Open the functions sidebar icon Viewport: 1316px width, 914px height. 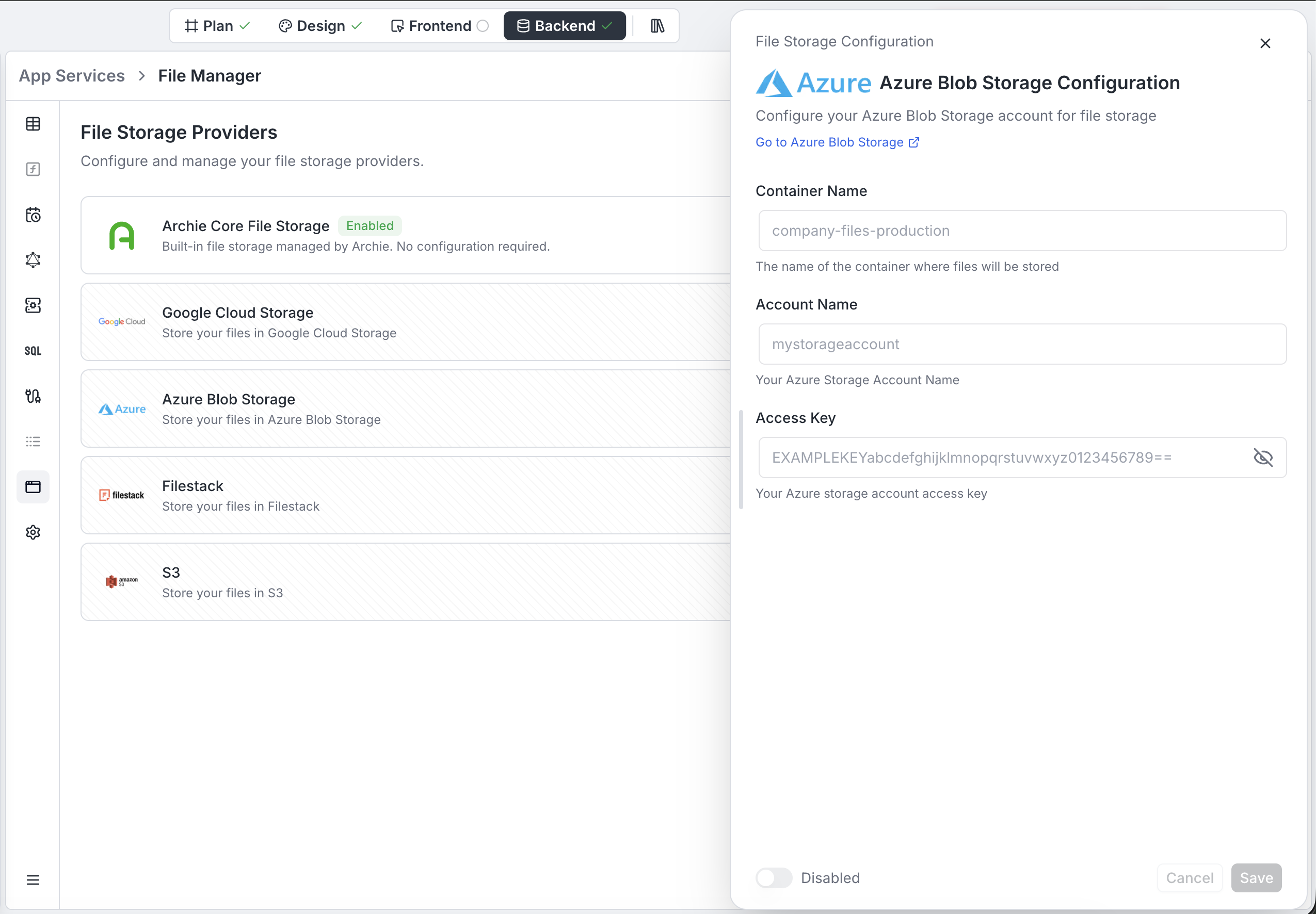33,169
